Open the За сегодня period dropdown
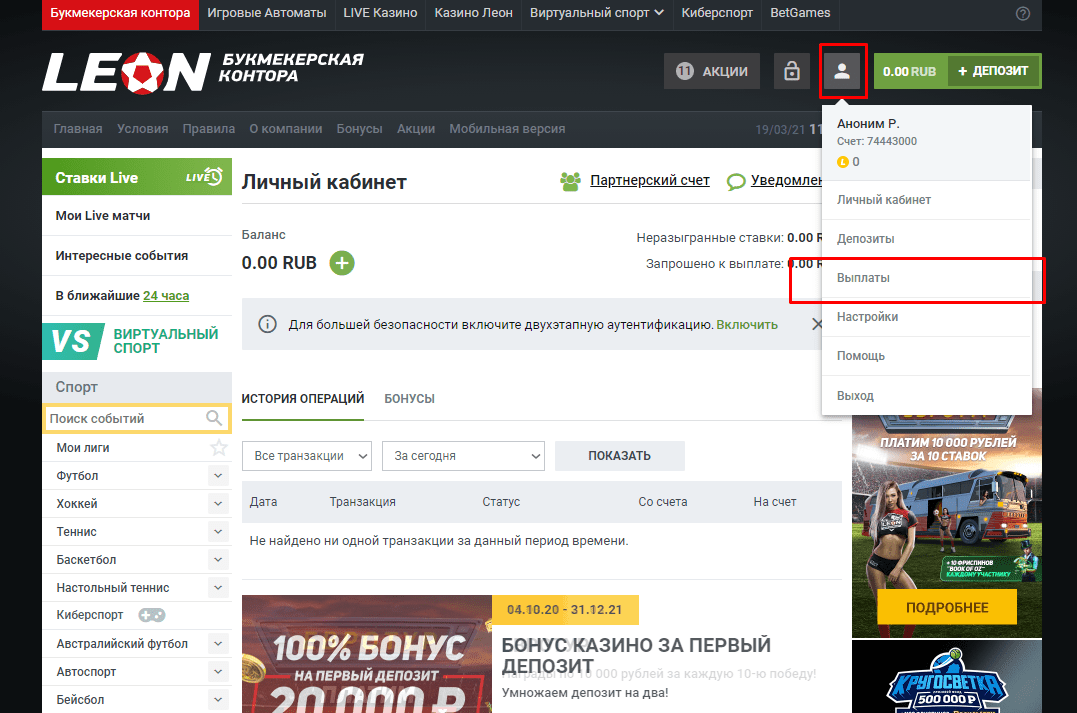Screen dimensions: 1077x713 click(x=464, y=456)
